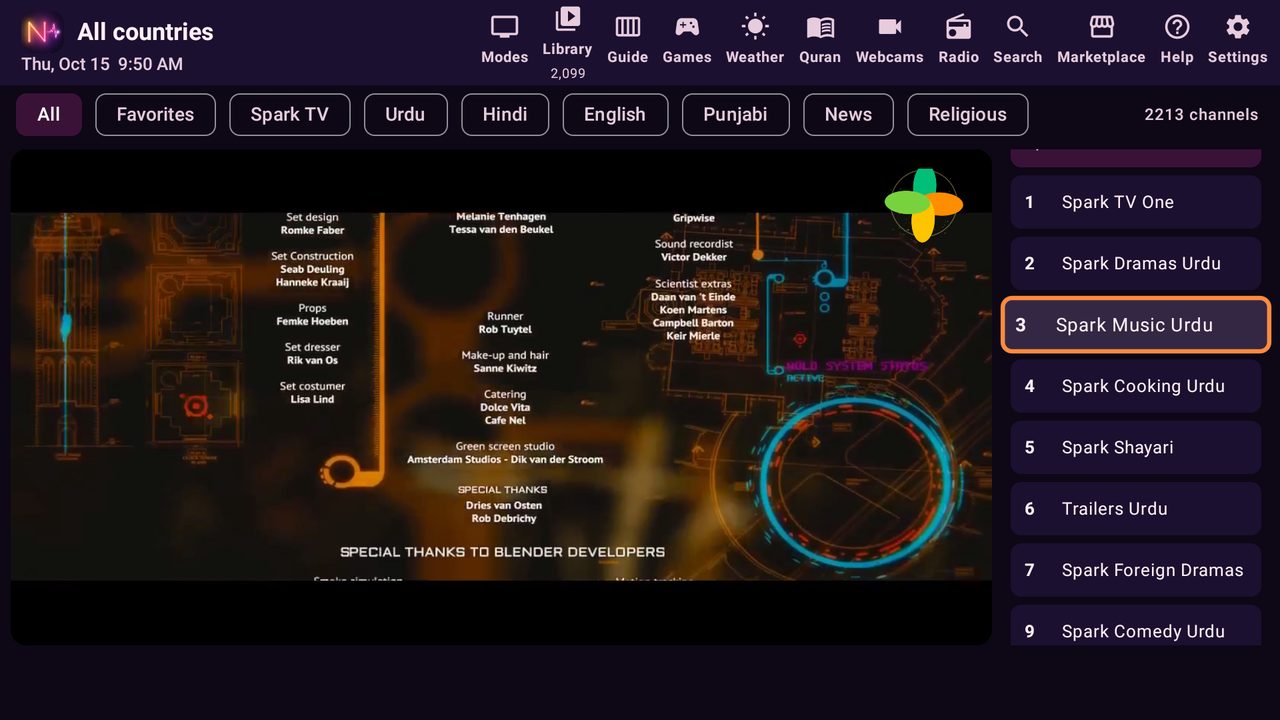
Task: Open the Quran book icon
Action: coord(820,27)
